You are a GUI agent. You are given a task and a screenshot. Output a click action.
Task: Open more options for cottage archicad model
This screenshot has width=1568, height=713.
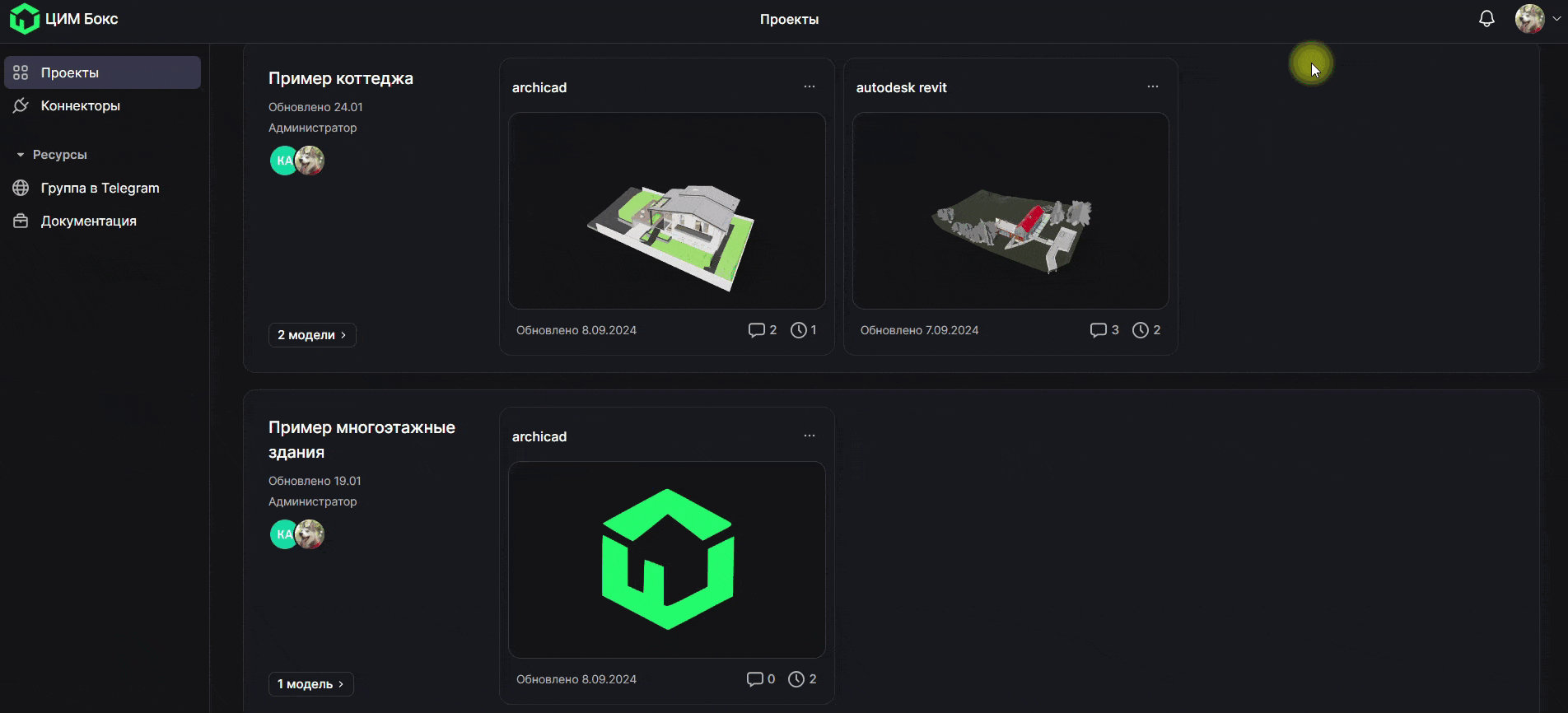(x=810, y=86)
